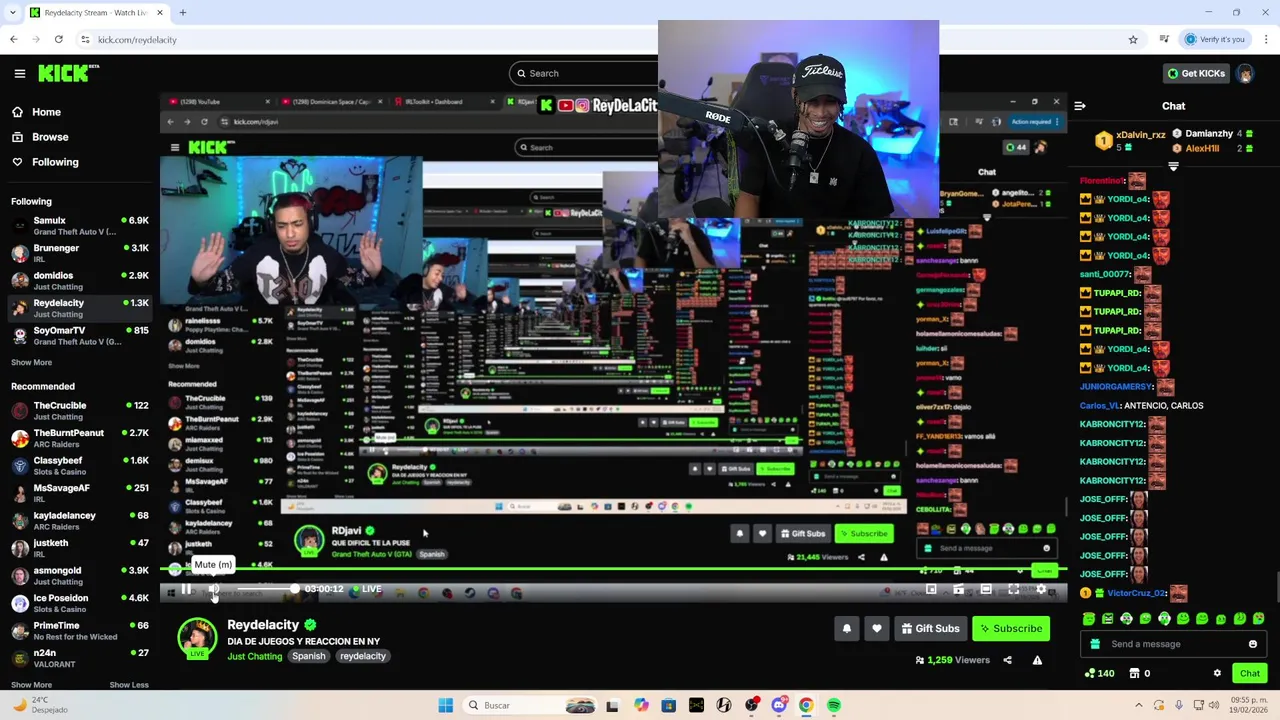Click first quick emote in chat
This screenshot has height=720, width=1280.
1089,619
